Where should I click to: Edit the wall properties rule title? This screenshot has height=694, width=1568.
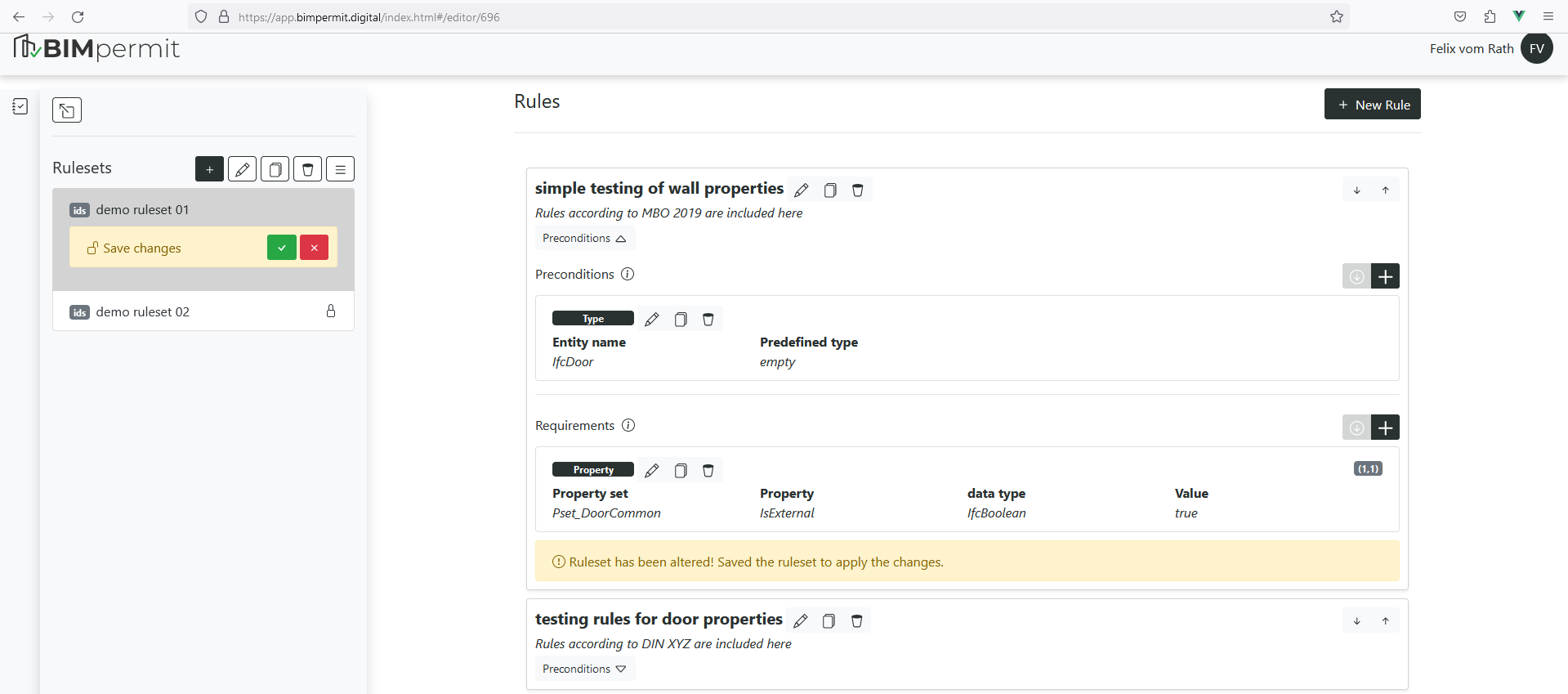[x=802, y=190]
